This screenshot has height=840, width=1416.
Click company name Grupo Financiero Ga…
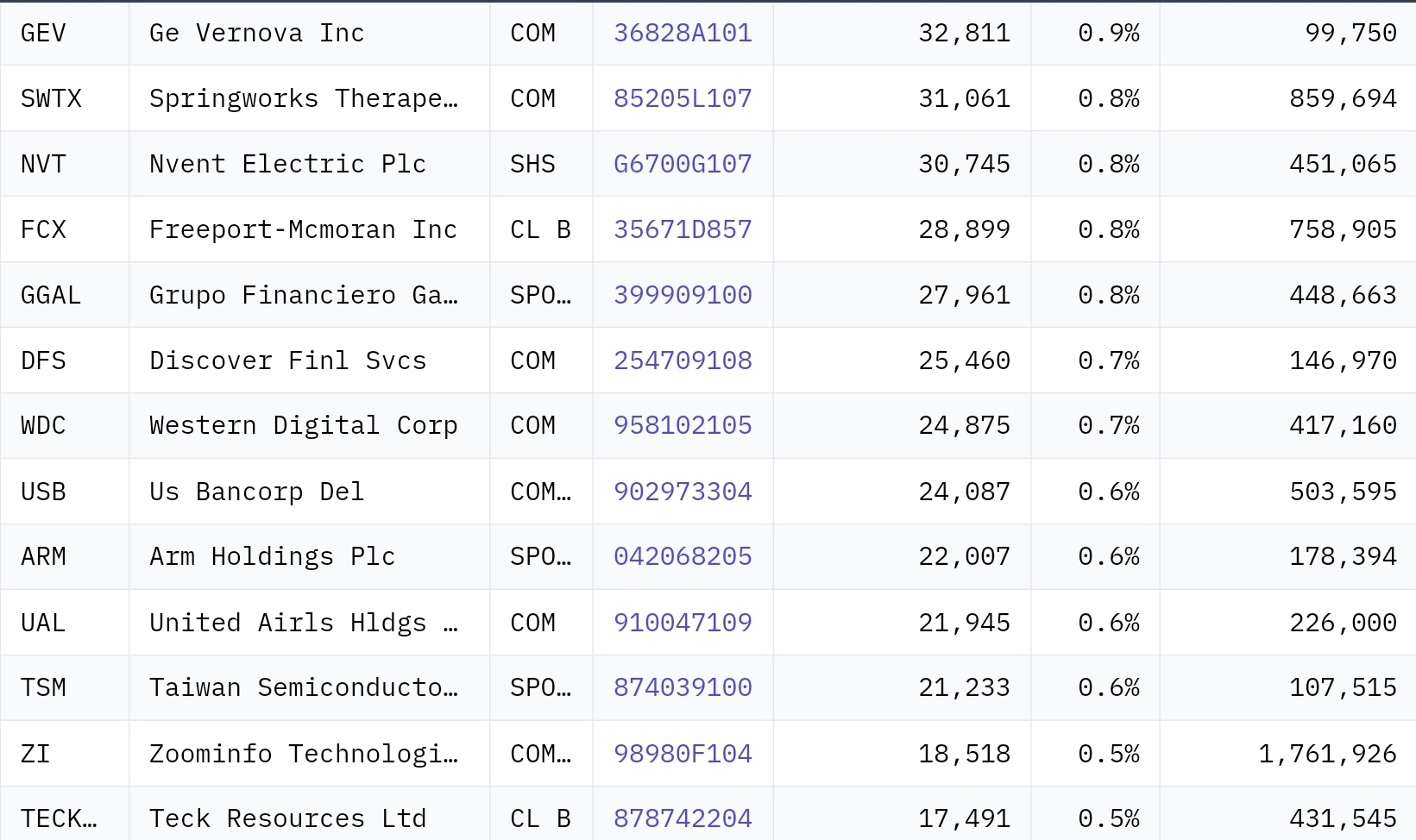pos(304,295)
